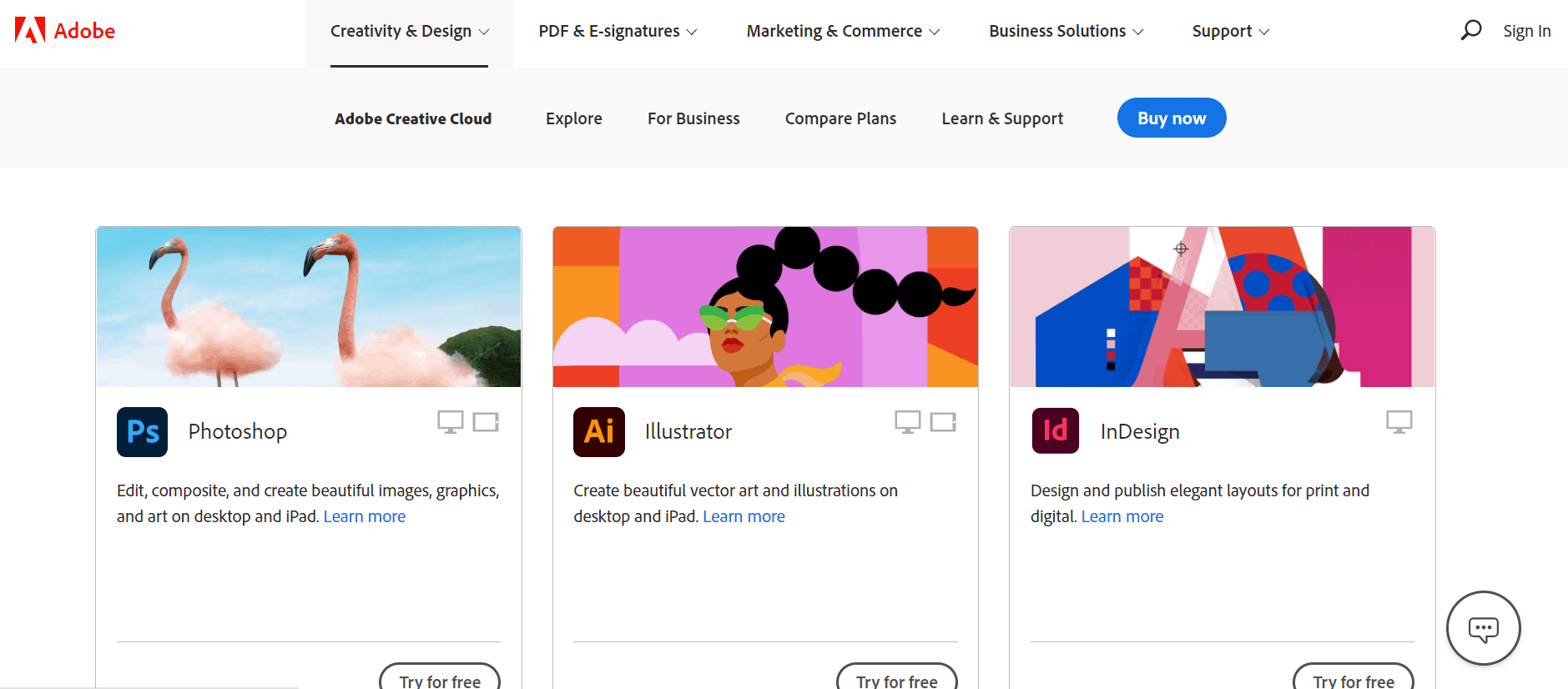Viewport: 1568px width, 689px height.
Task: Click Photoshop's desktop platform icon
Action: 451,422
